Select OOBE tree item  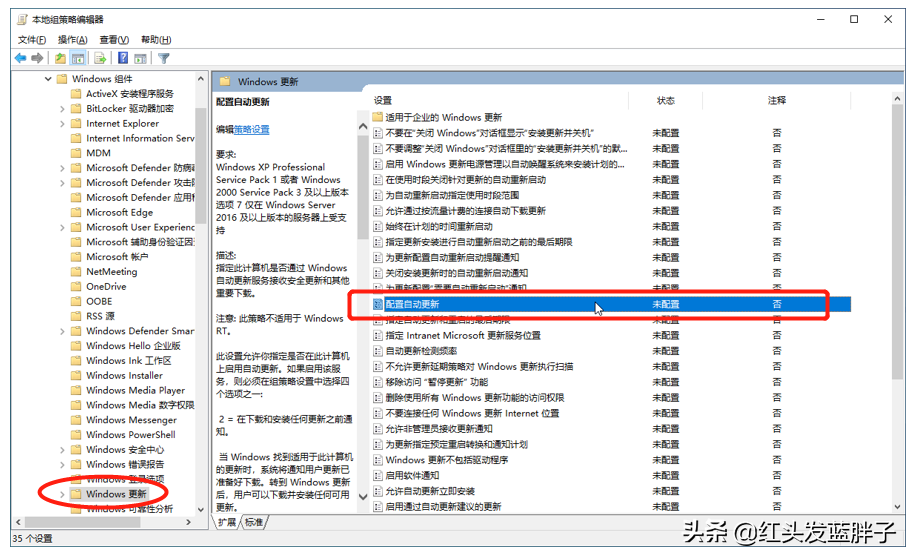click(99, 301)
